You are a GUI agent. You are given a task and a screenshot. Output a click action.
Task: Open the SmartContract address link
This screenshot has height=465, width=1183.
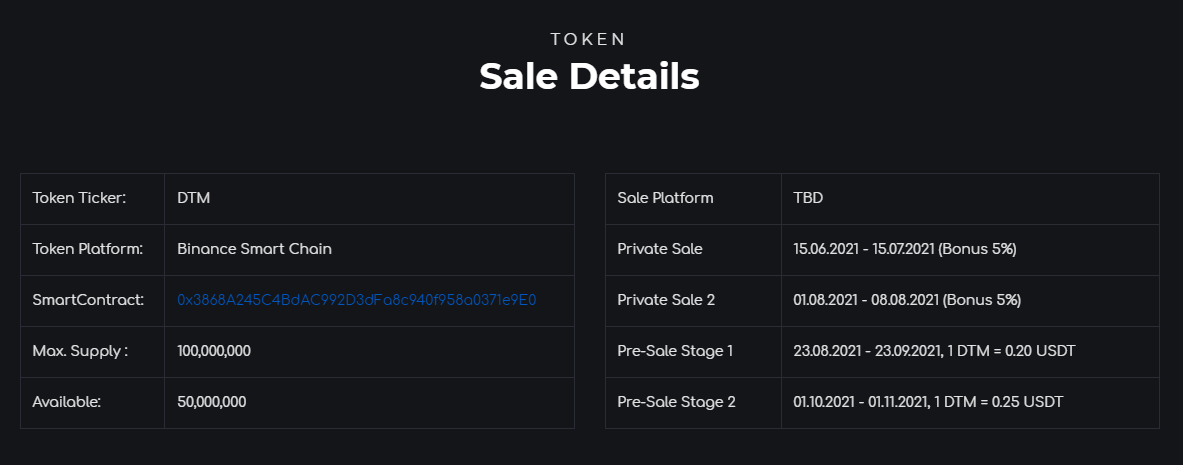tap(356, 300)
